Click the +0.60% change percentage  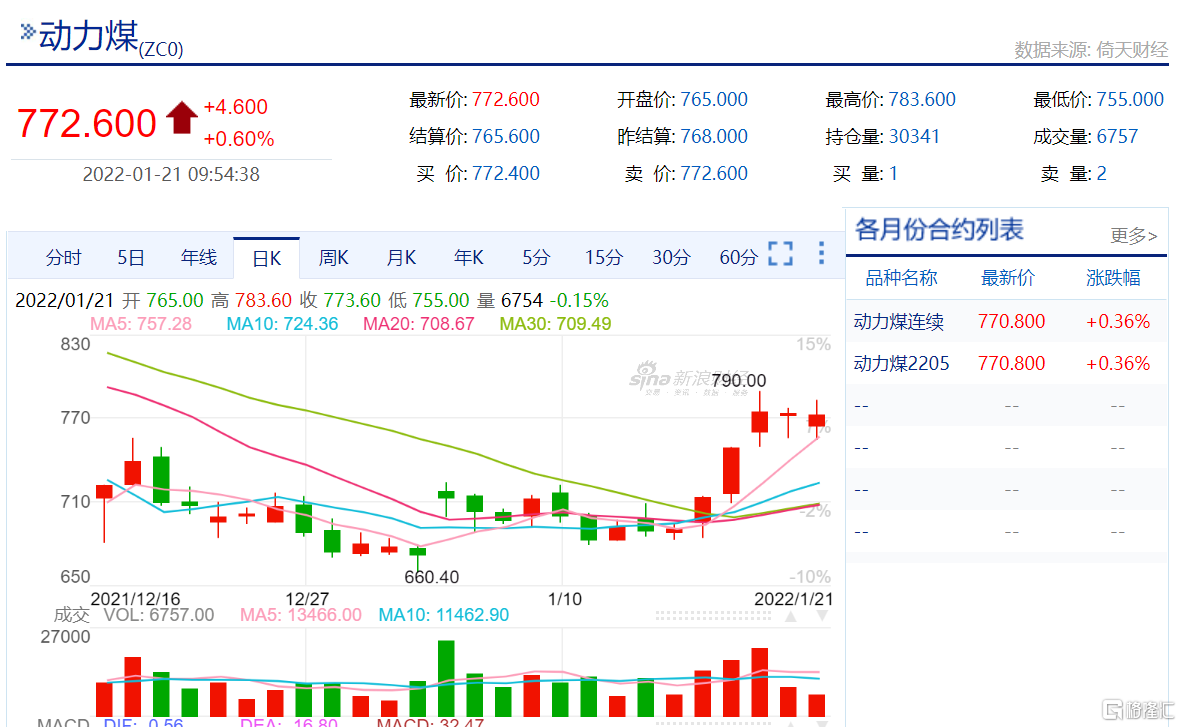(x=239, y=139)
